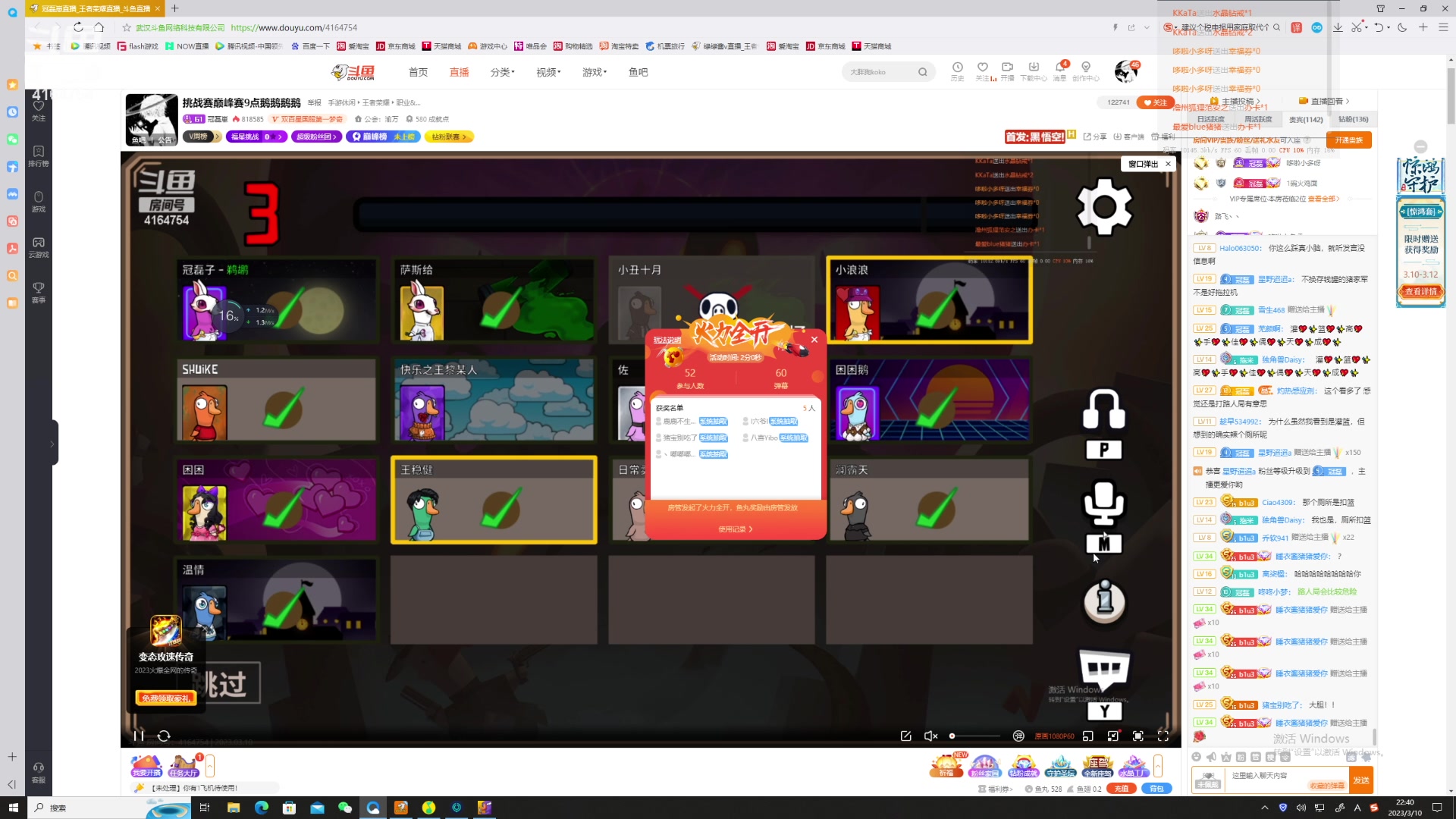This screenshot has height=819, width=1456.
Task: Toggle danmaku barrage display in the player
Action: click(x=1018, y=736)
